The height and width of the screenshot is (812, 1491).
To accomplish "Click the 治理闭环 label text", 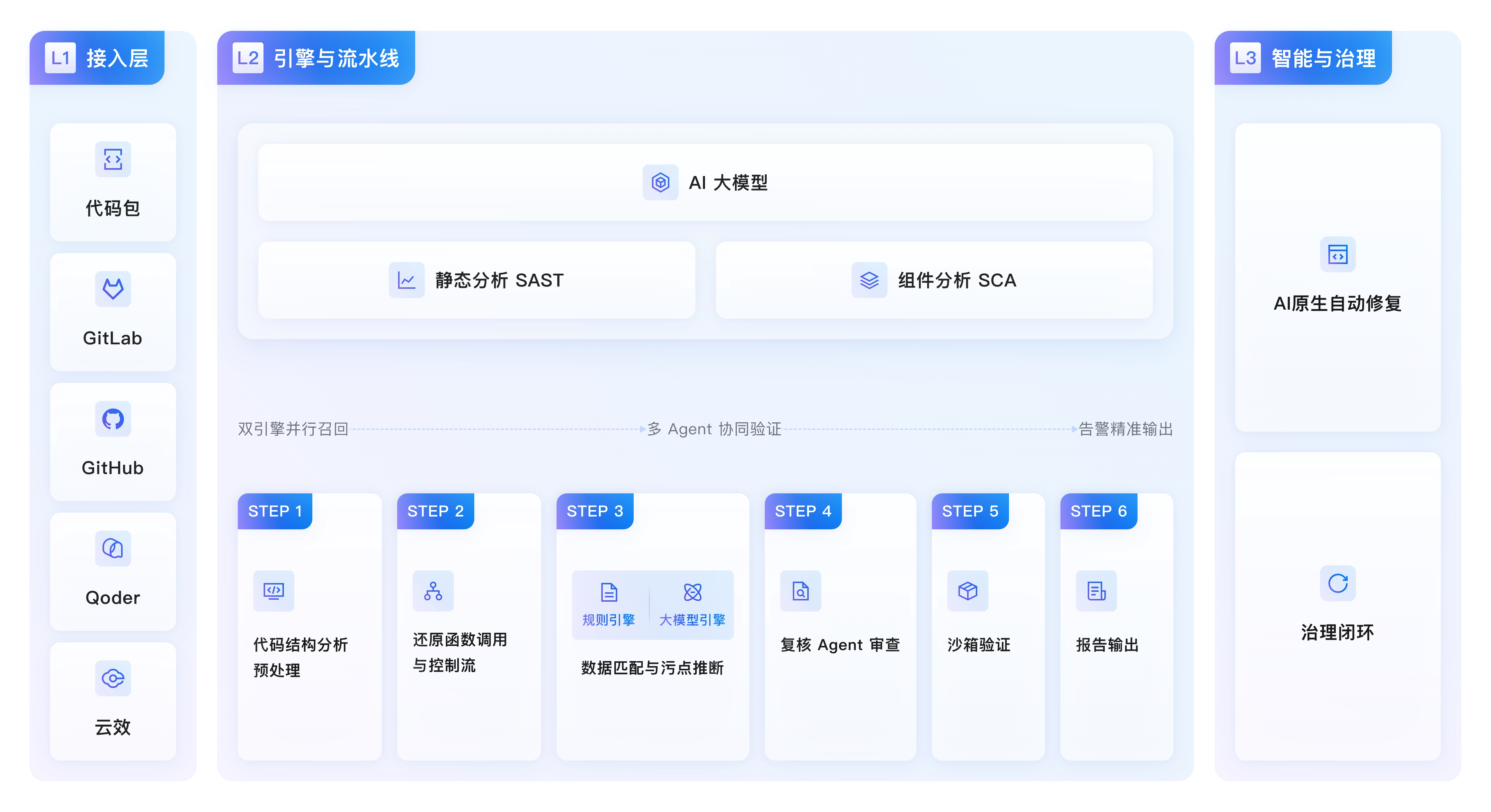I will pyautogui.click(x=1338, y=632).
